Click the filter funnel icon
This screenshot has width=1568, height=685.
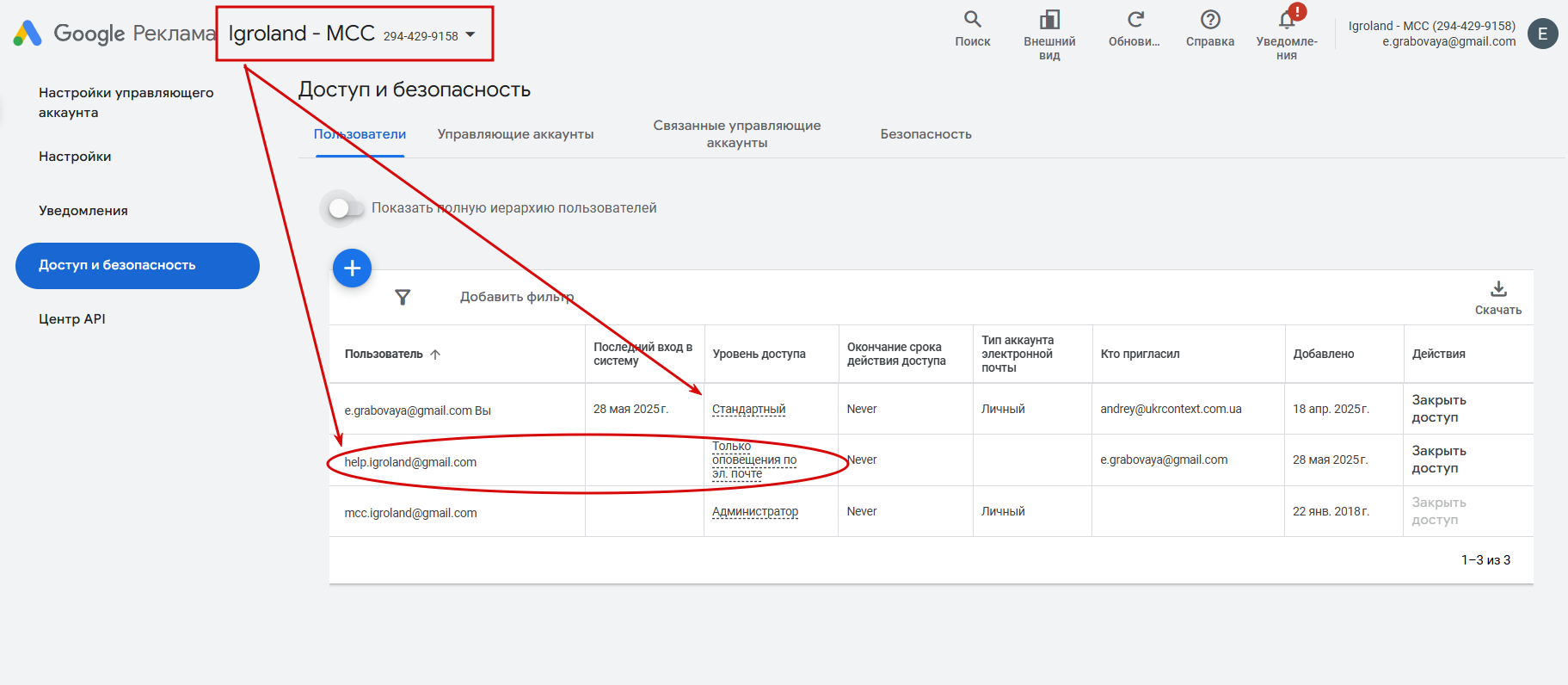click(x=403, y=297)
